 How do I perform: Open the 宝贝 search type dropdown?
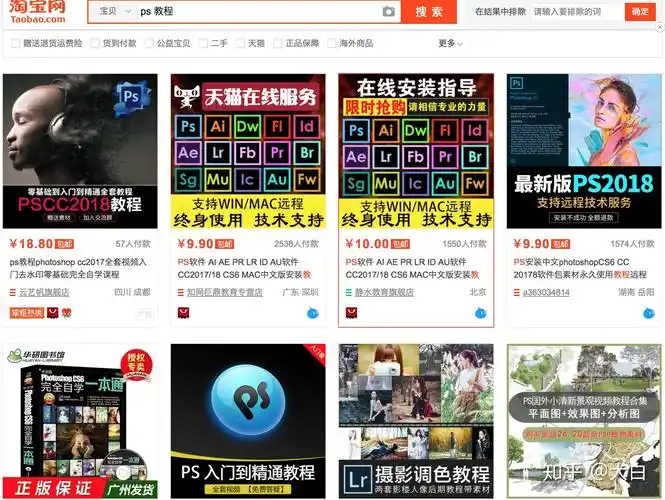(x=115, y=11)
